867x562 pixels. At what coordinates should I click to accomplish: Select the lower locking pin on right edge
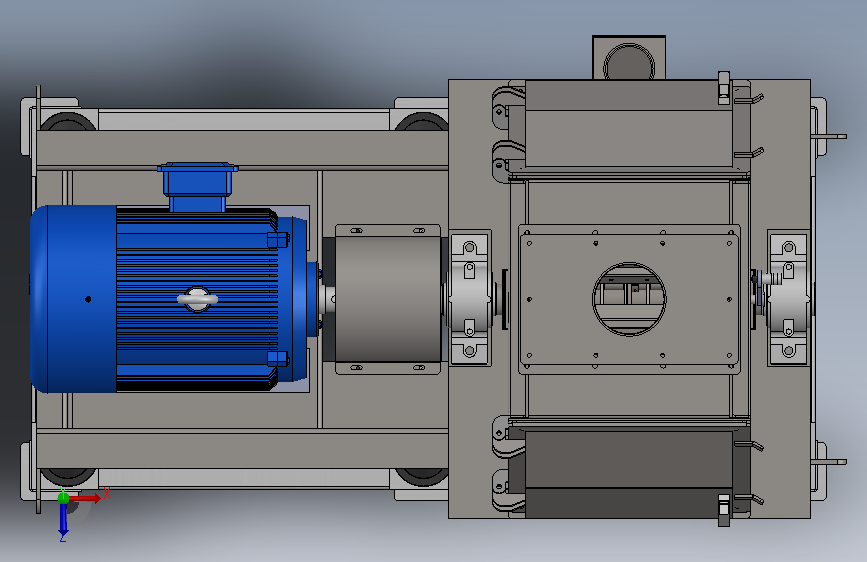click(829, 462)
